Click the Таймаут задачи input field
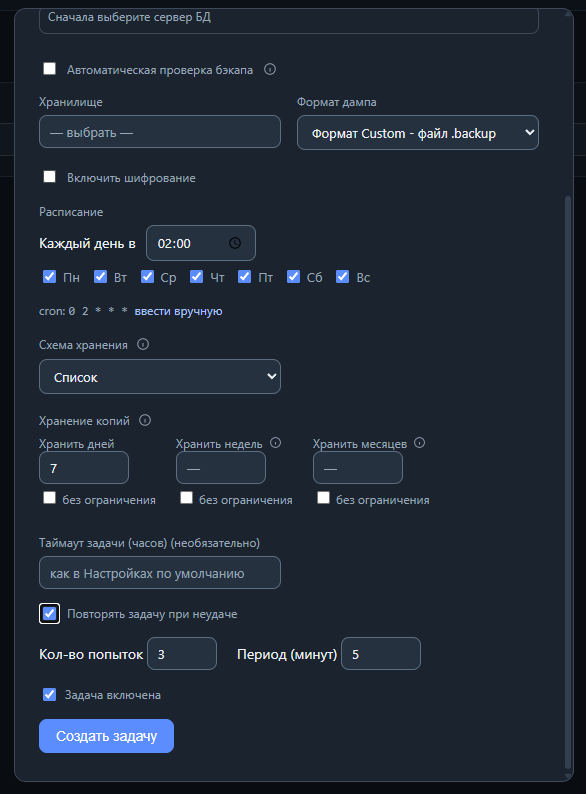 coord(160,573)
